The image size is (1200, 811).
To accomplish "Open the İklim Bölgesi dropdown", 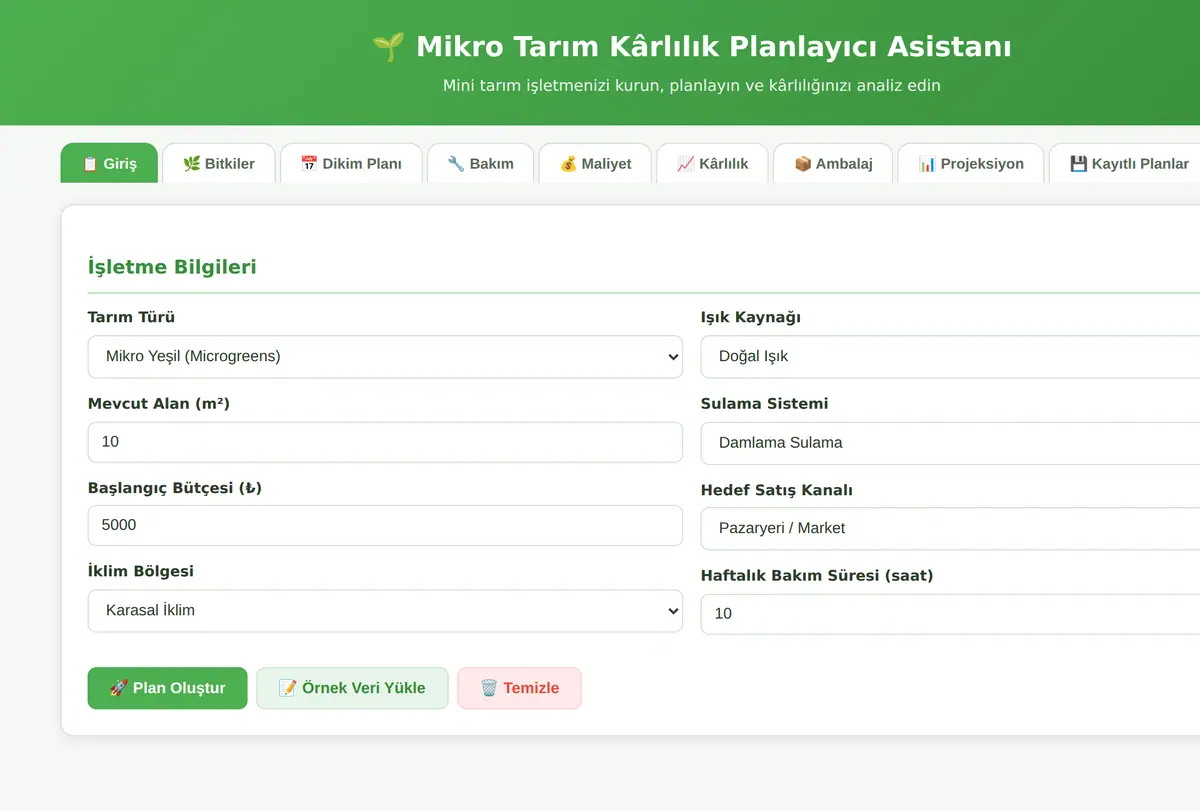I will [385, 610].
